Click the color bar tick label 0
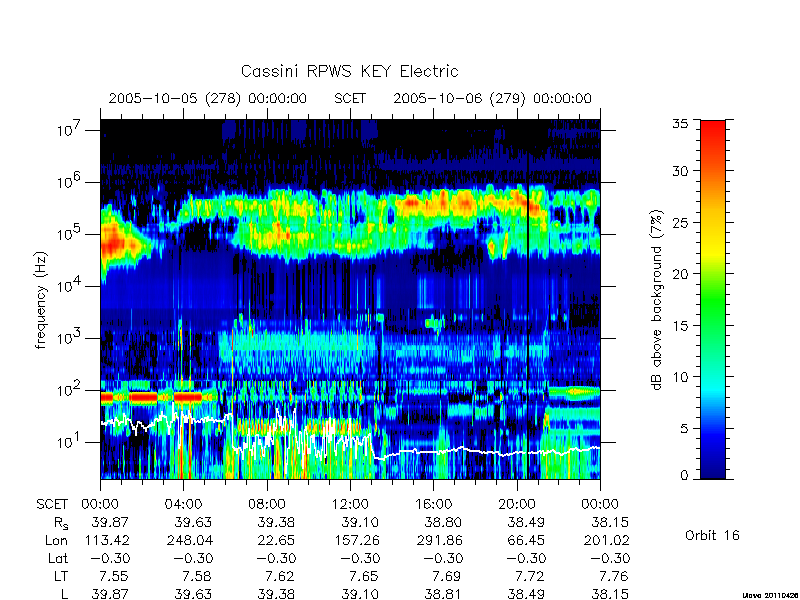The height and width of the screenshot is (600, 800). point(685,475)
